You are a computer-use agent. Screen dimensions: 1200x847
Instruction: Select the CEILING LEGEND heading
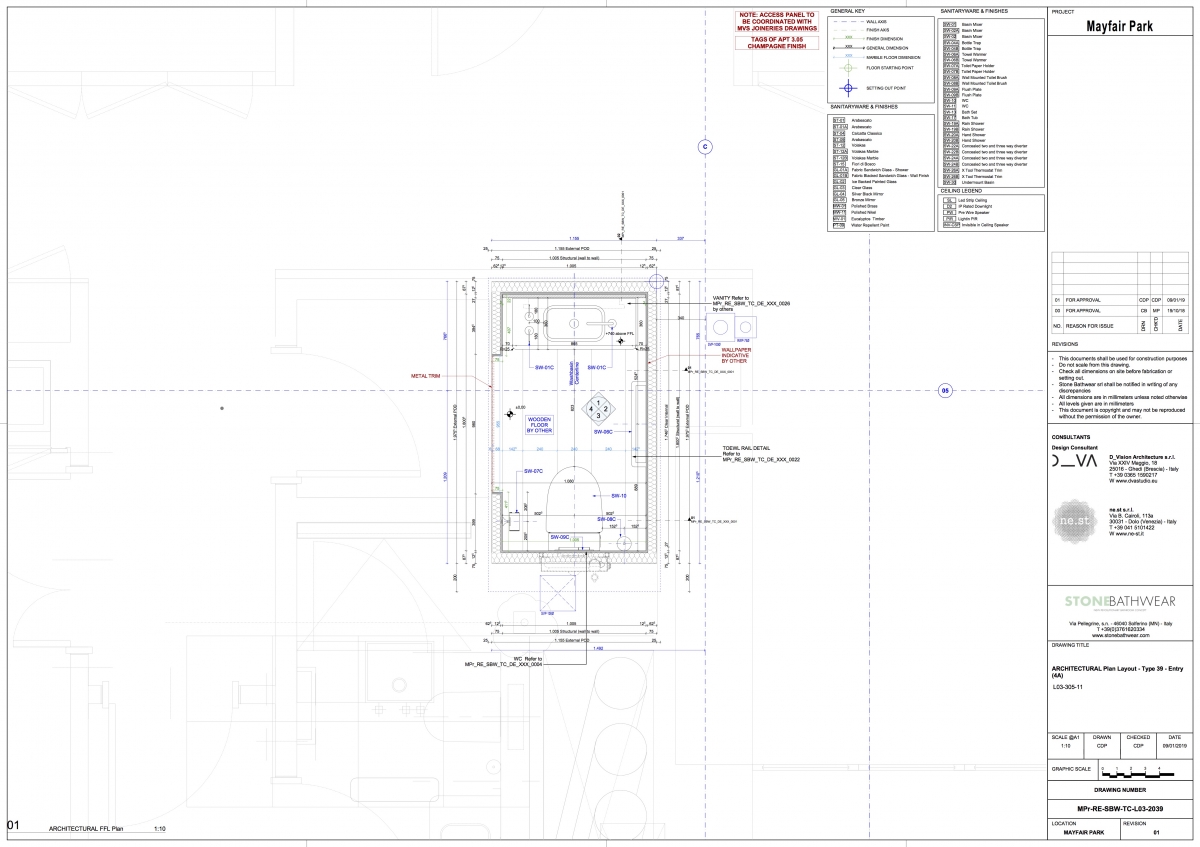(x=961, y=191)
